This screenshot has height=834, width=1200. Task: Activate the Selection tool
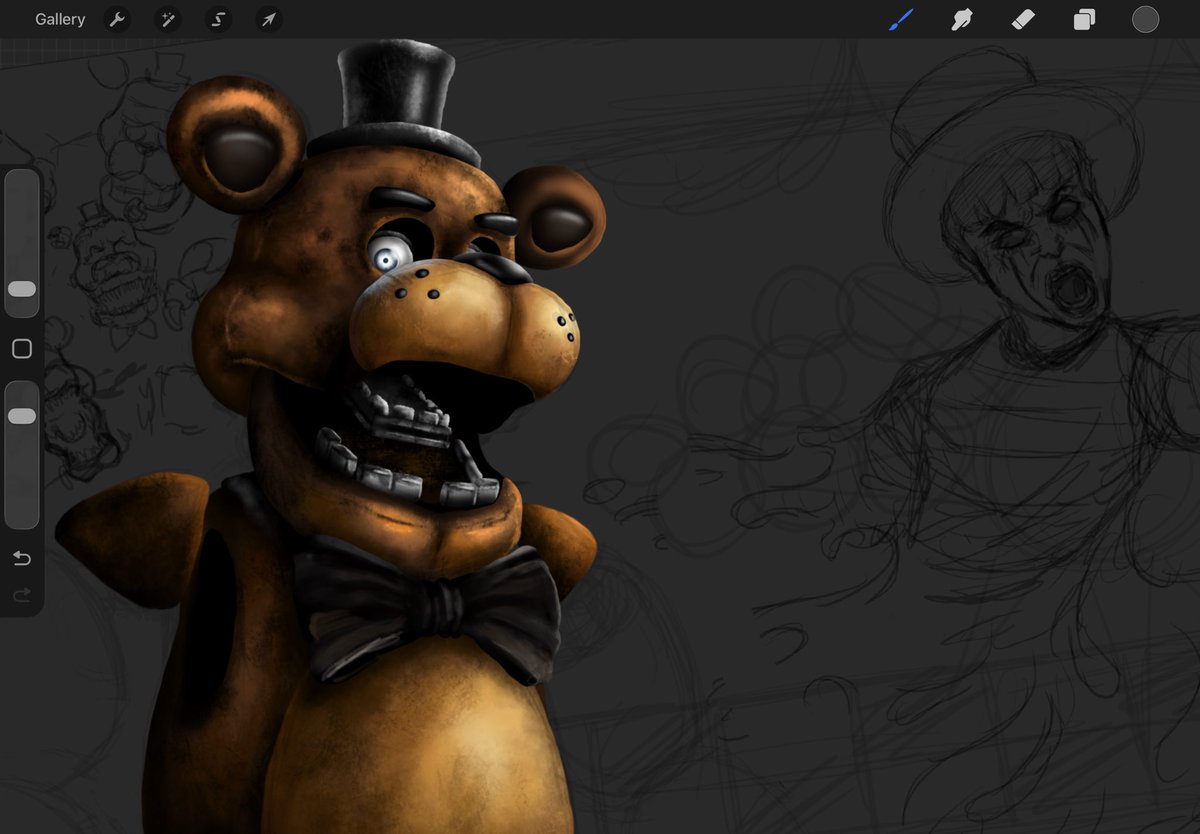(x=218, y=20)
